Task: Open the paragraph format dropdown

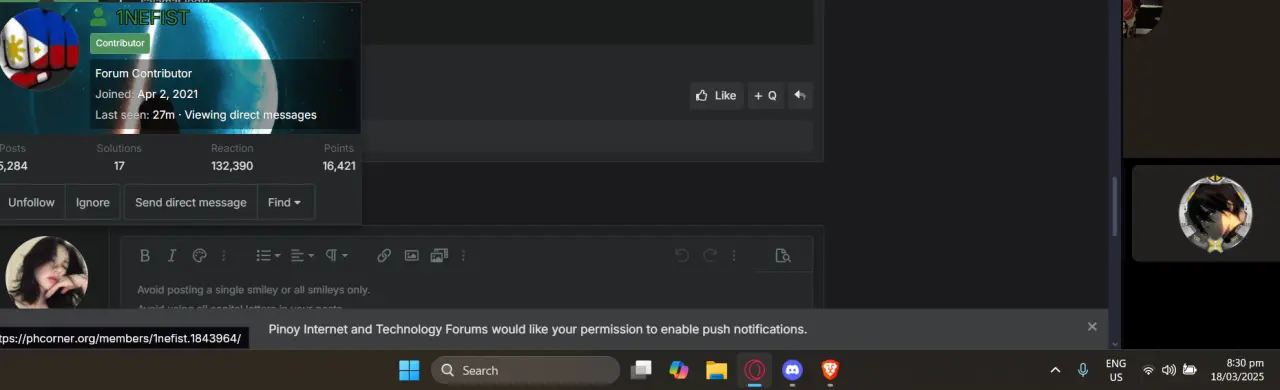Action: (x=336, y=256)
